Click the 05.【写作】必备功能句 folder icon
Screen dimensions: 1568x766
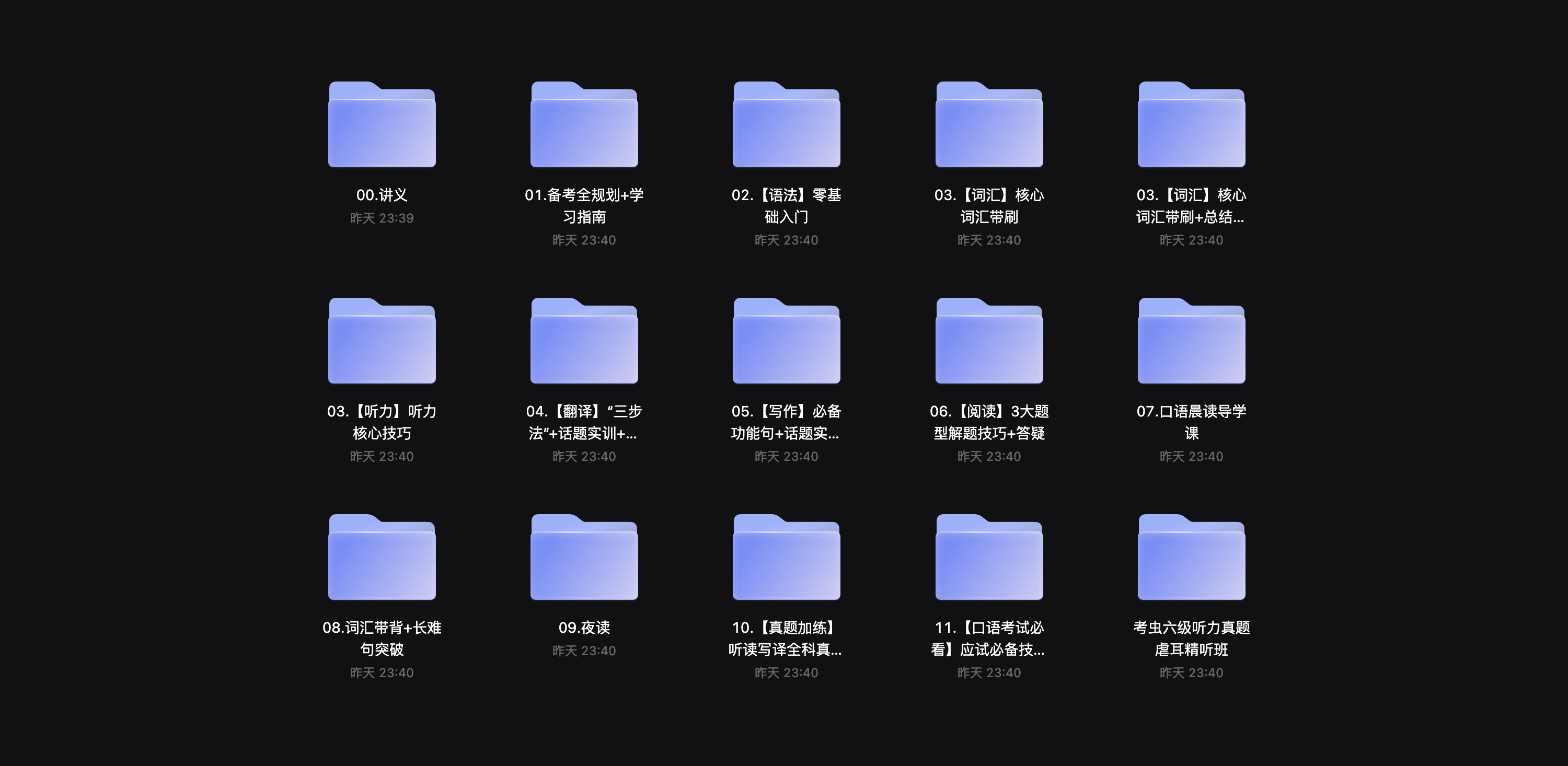787,341
